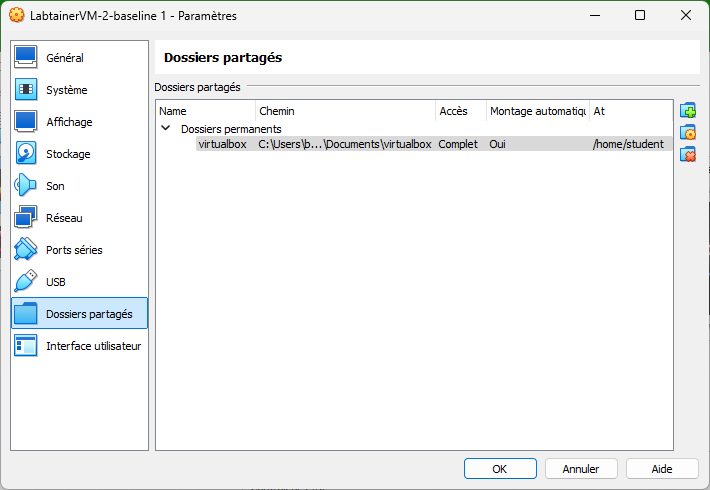Open the Affichage settings section

pos(68,122)
